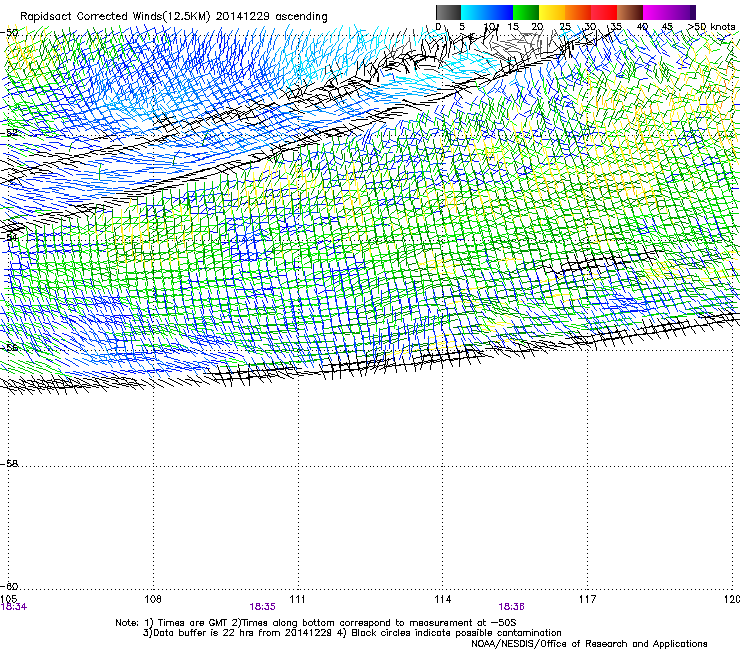740x650 pixels.
Task: Click the '-50' latitude label
Action: [9, 33]
